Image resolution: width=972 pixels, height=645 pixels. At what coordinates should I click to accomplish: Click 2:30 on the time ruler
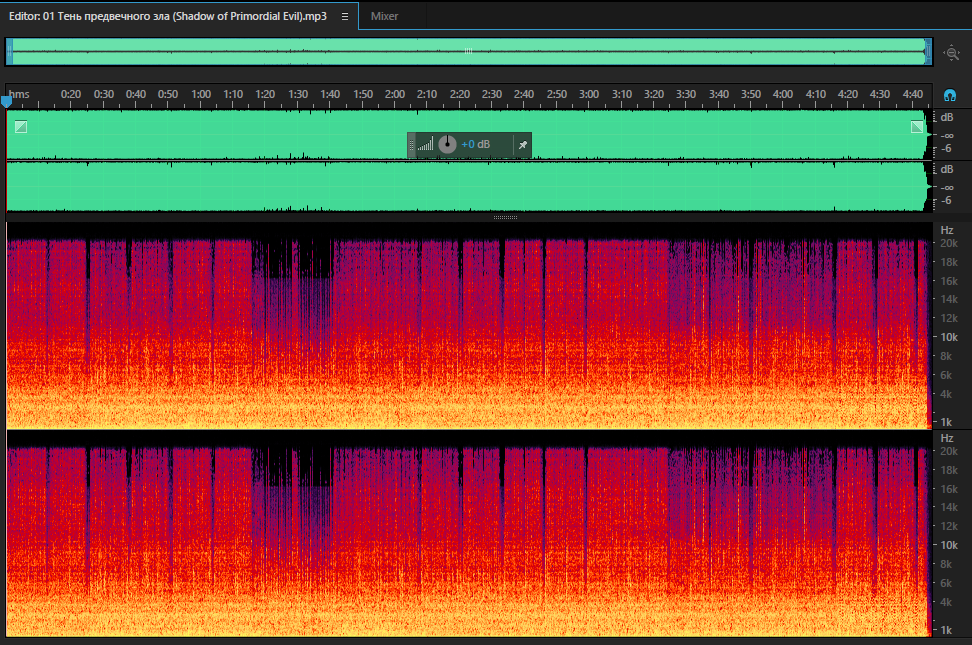[x=492, y=94]
